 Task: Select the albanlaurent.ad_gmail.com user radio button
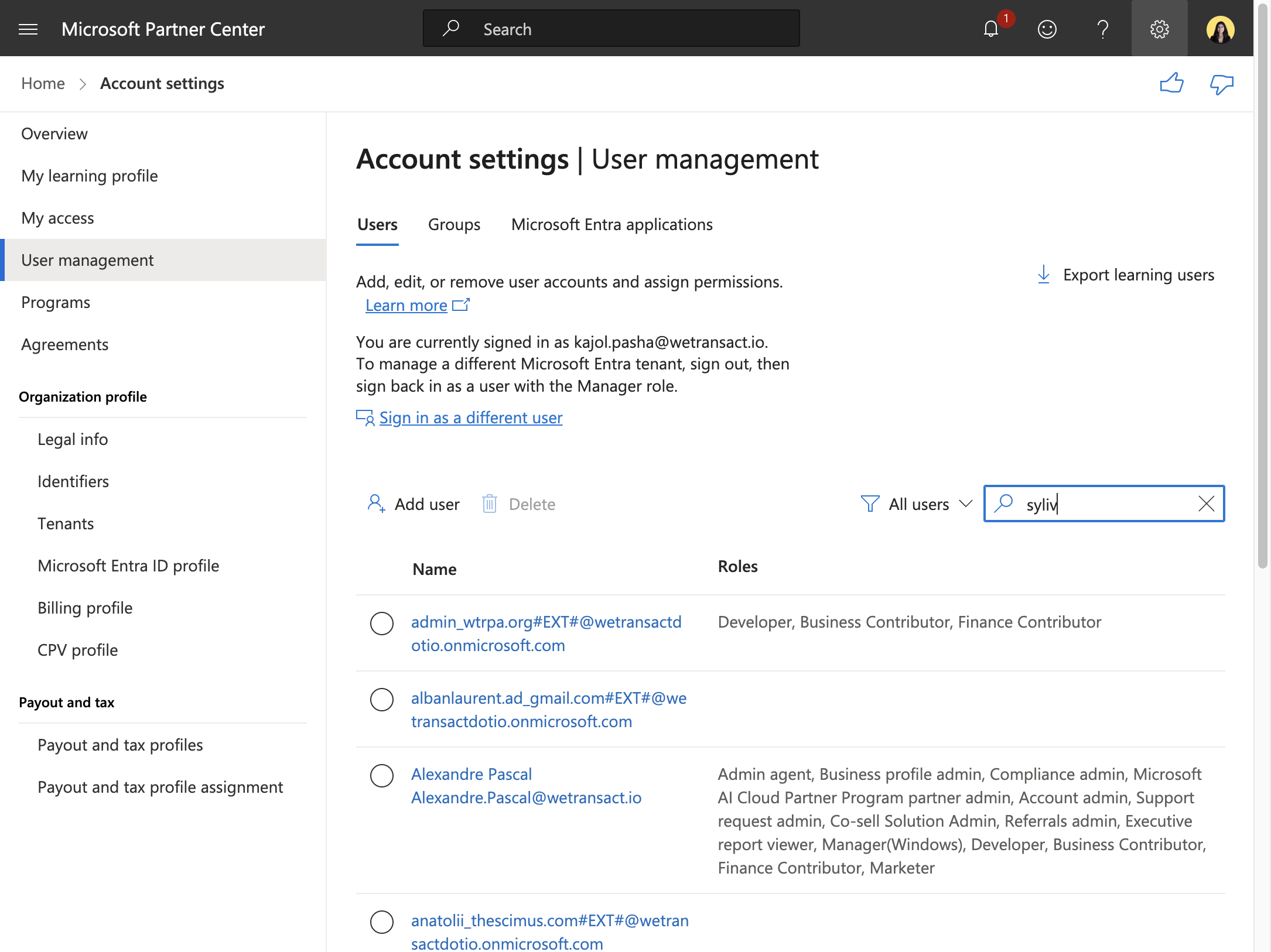[381, 699]
